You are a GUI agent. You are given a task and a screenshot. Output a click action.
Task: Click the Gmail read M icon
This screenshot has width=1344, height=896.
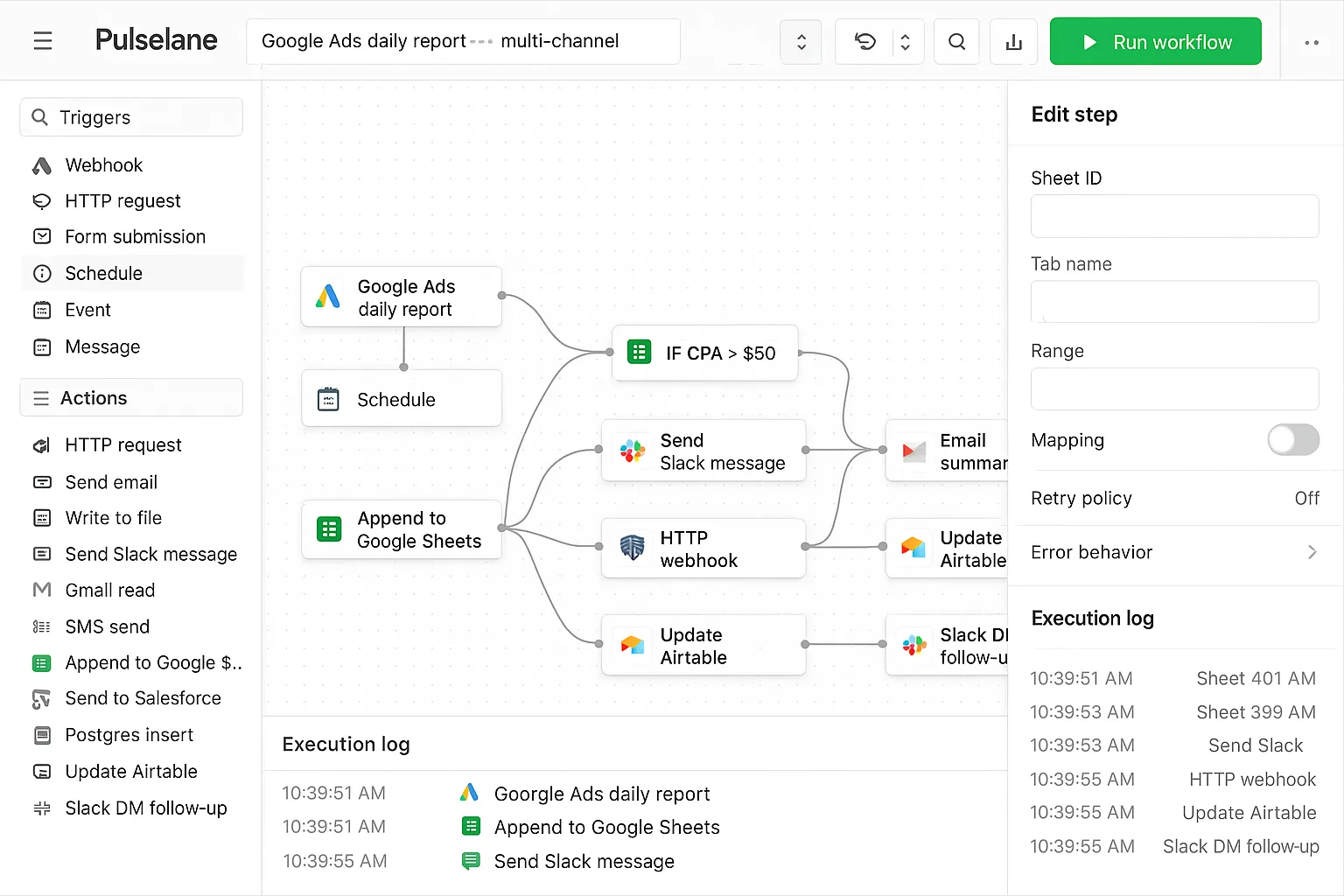tap(42, 590)
